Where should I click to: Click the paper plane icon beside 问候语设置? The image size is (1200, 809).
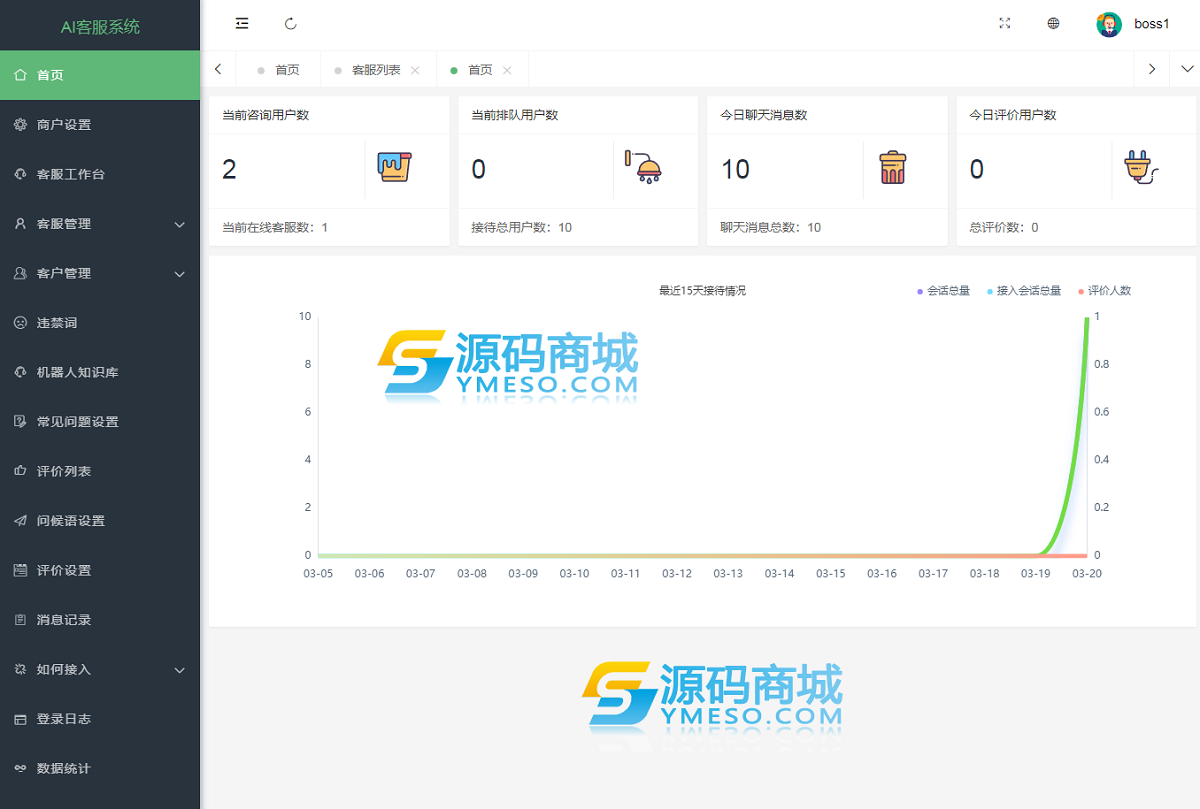tap(20, 521)
